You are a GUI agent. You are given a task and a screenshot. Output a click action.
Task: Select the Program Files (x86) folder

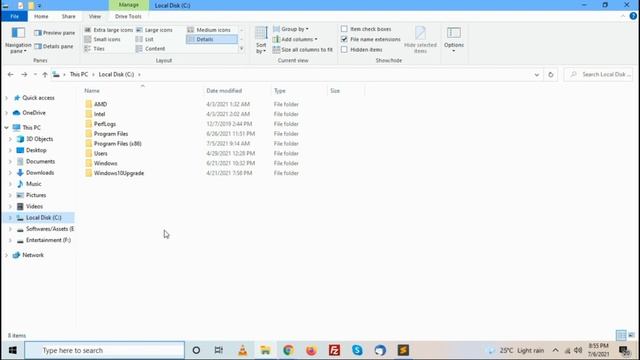tap(118, 144)
